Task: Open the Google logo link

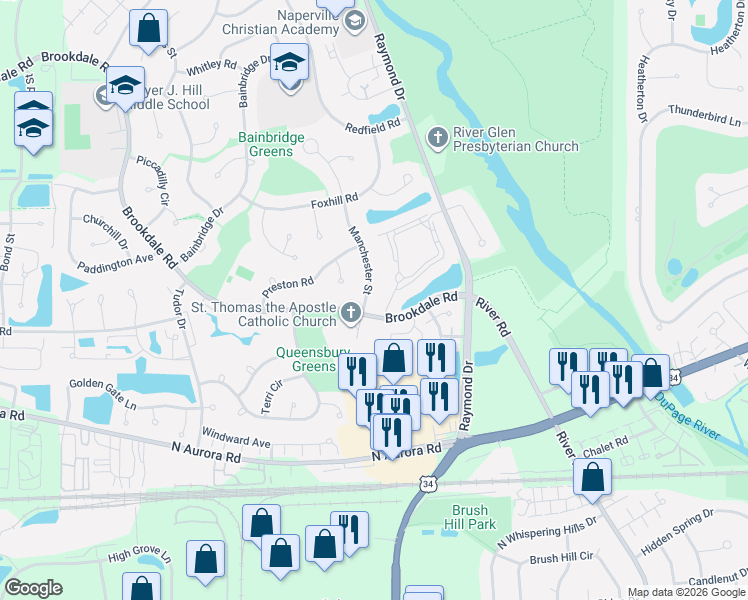Action: coord(33,588)
